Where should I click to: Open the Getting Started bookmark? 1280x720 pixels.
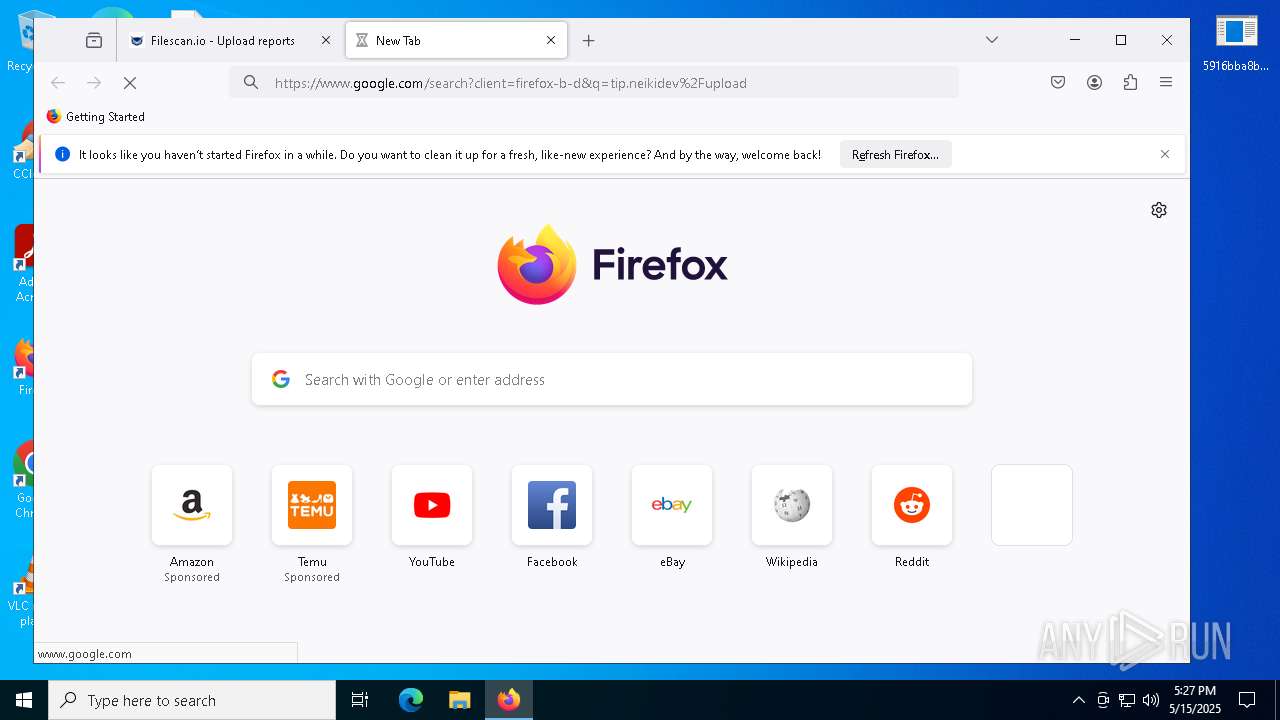pos(96,117)
